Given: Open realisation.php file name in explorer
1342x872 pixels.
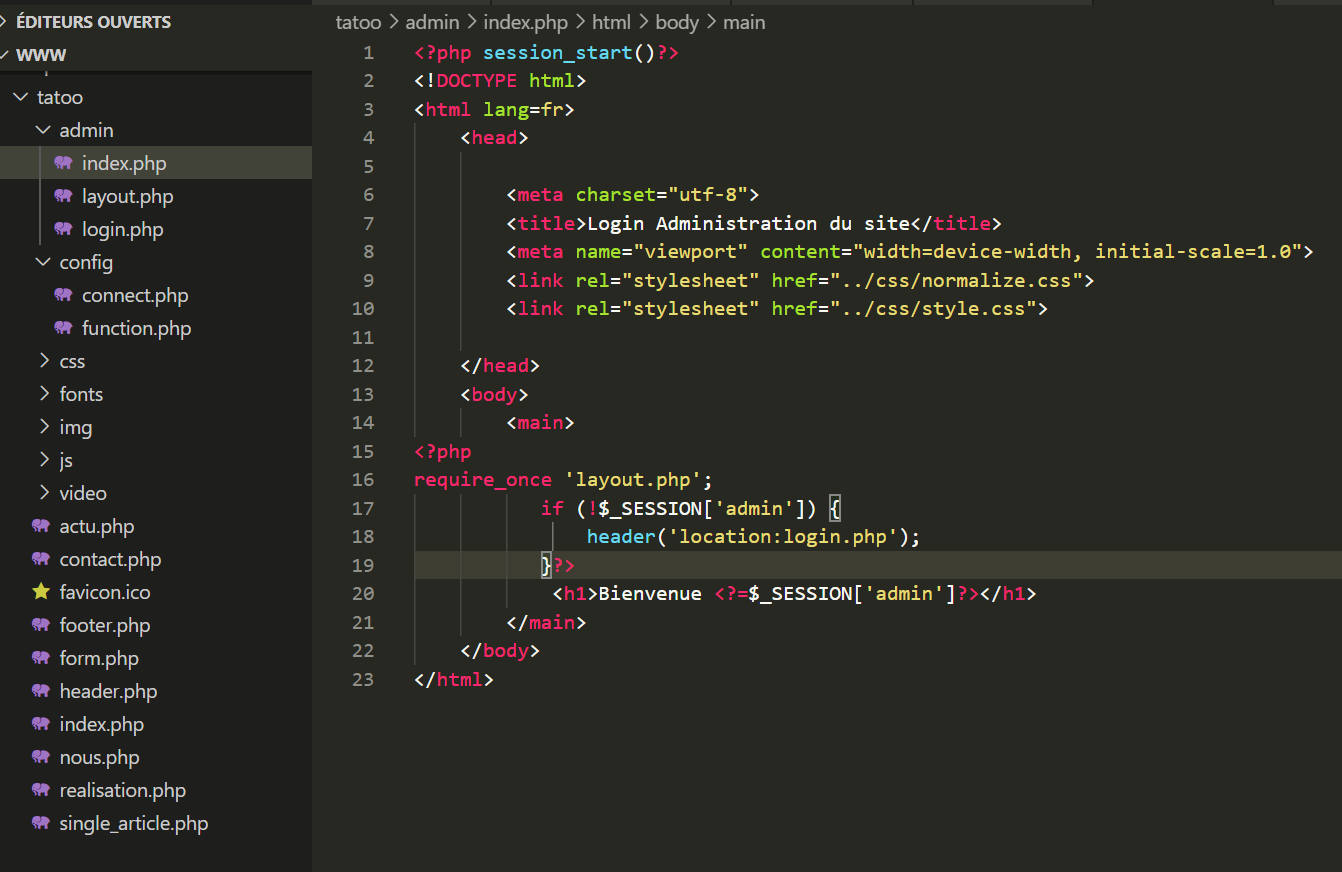Looking at the screenshot, I should [x=122, y=790].
